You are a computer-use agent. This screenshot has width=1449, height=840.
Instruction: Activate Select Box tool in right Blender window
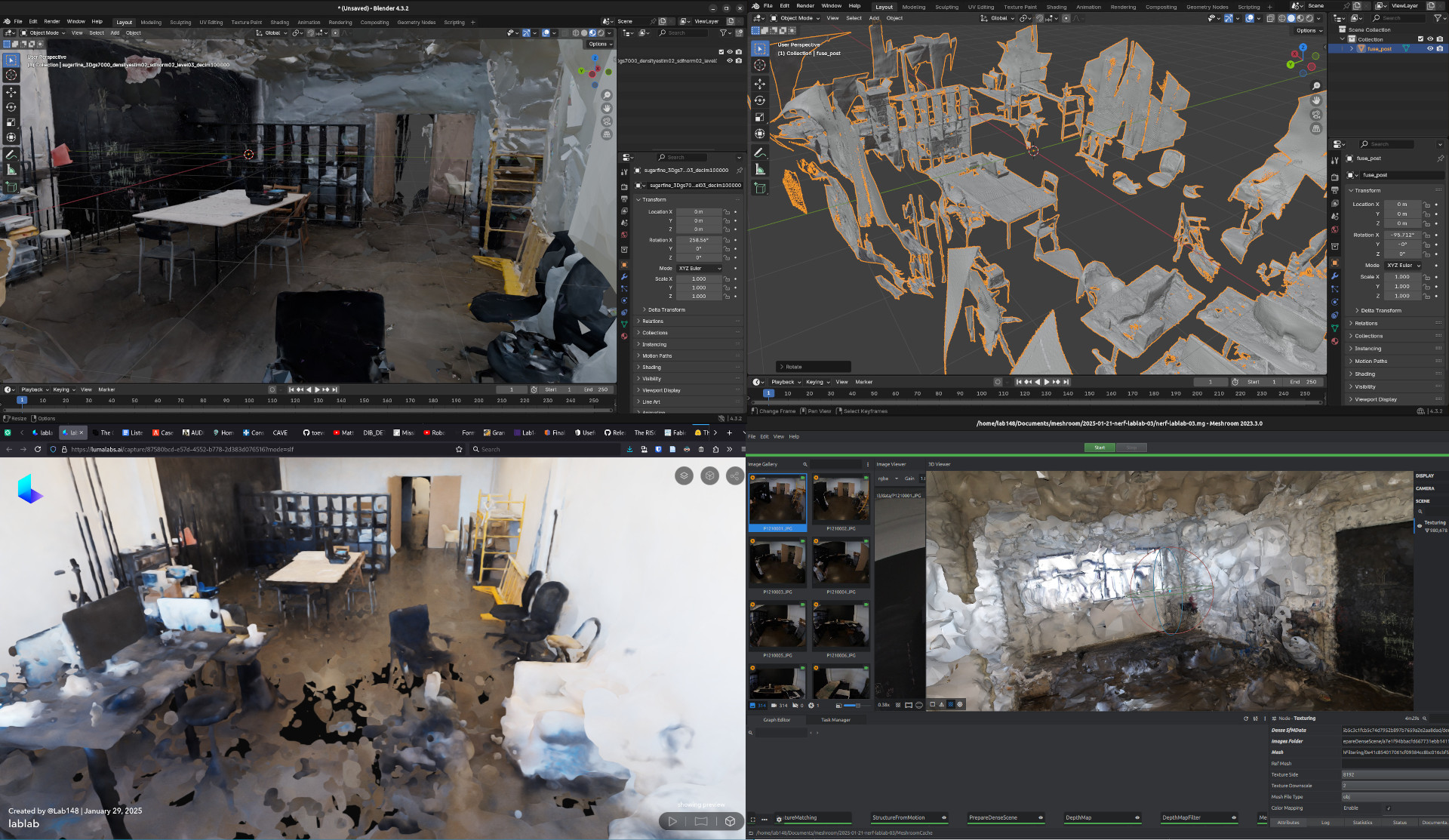pos(760,48)
